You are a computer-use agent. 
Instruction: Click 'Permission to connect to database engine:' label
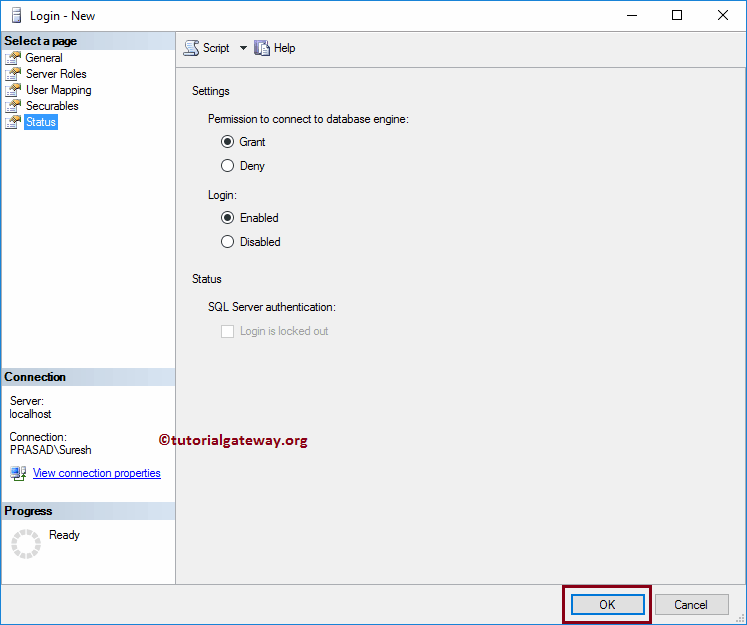308,119
